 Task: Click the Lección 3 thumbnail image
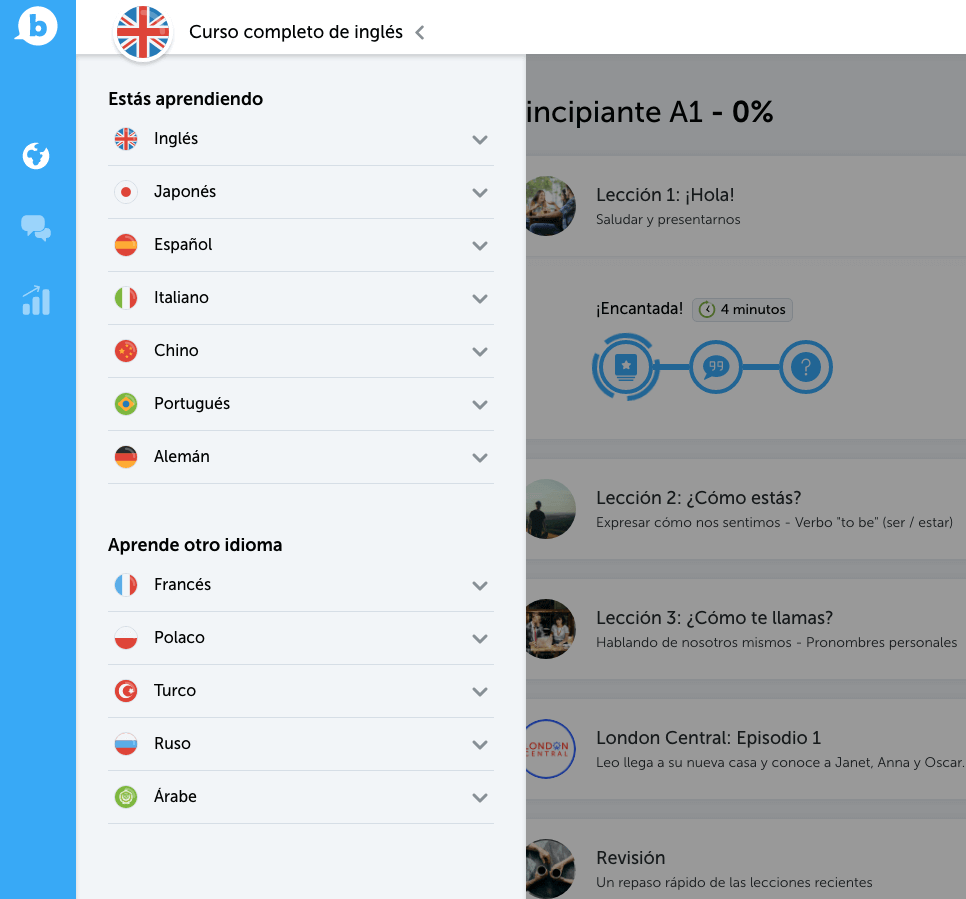click(x=549, y=629)
